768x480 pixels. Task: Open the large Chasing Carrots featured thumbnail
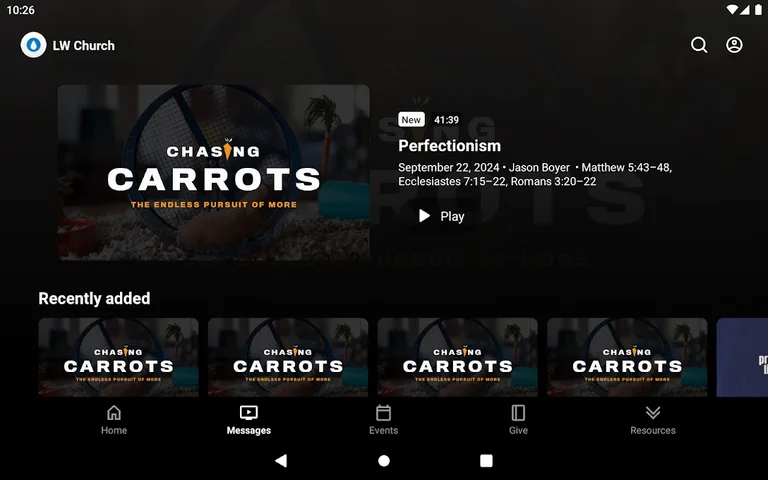point(213,172)
